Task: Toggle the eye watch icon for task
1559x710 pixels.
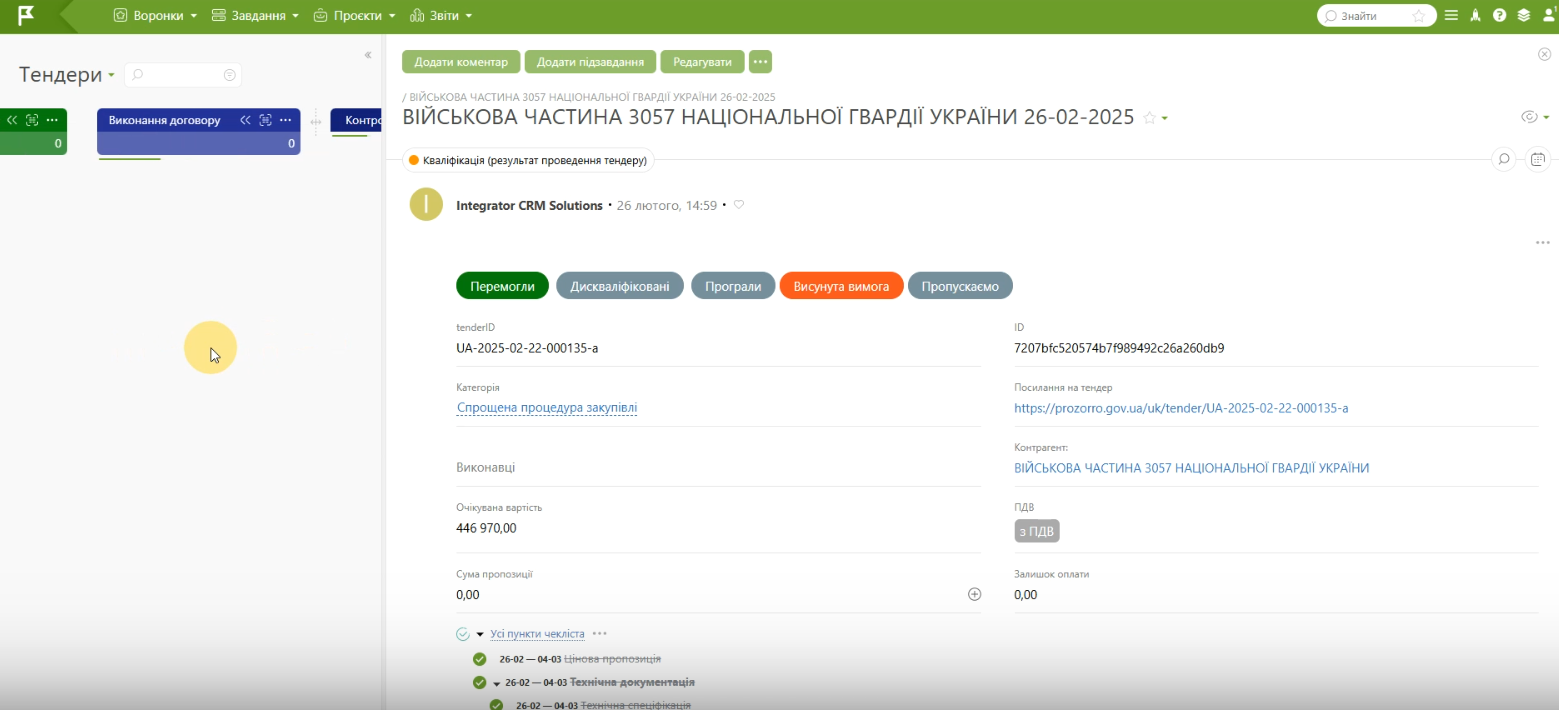Action: (x=1529, y=117)
